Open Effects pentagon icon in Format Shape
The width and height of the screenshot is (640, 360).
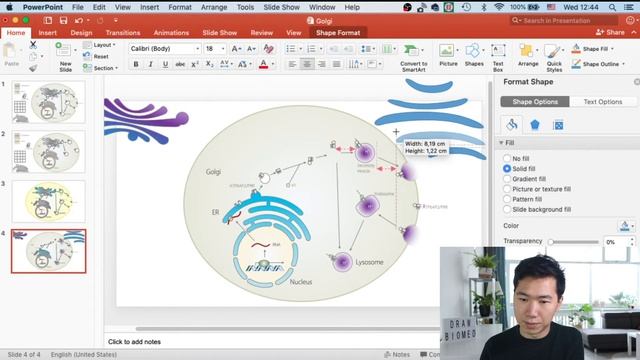[x=535, y=124]
